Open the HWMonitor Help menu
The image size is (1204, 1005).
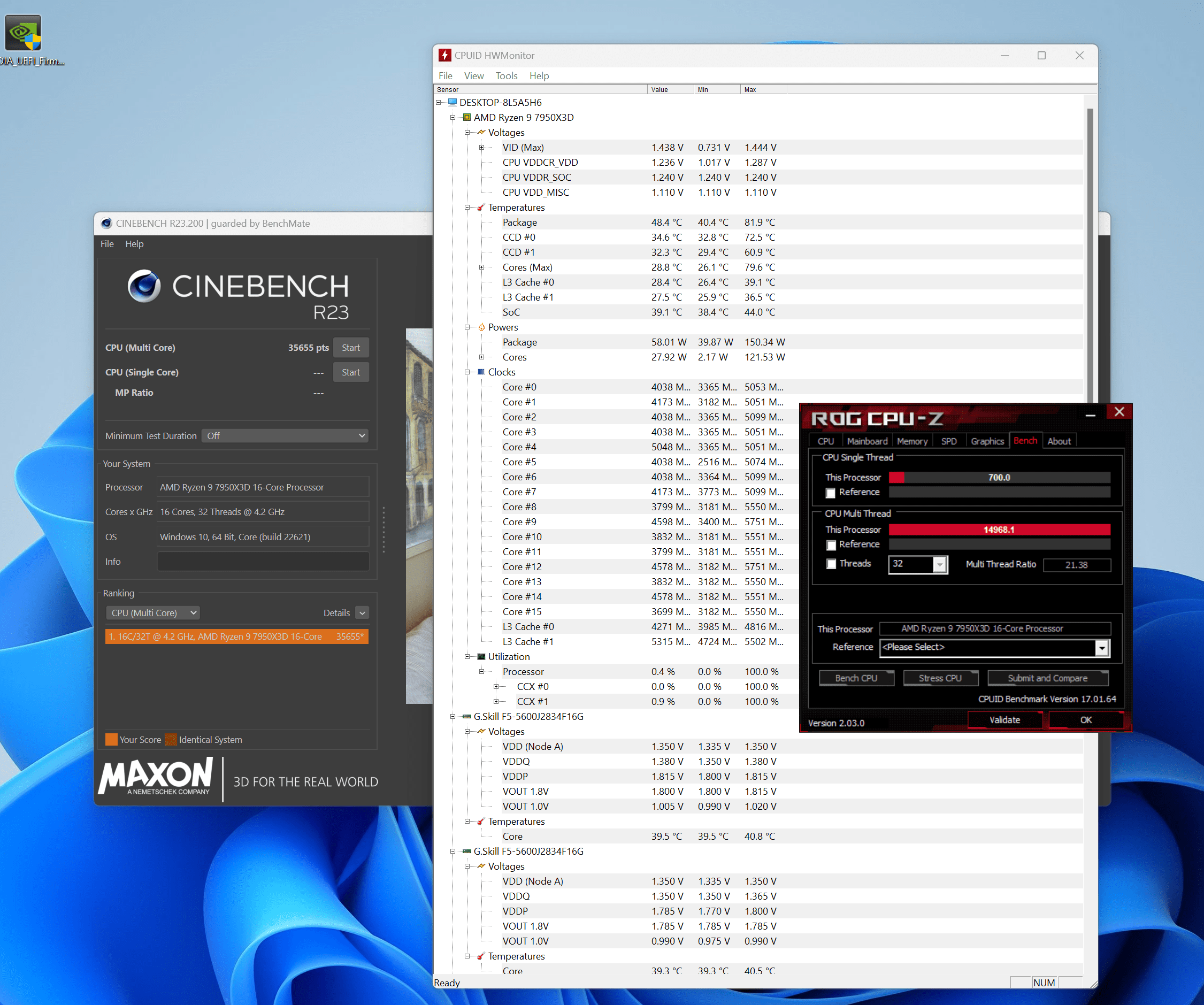point(539,75)
